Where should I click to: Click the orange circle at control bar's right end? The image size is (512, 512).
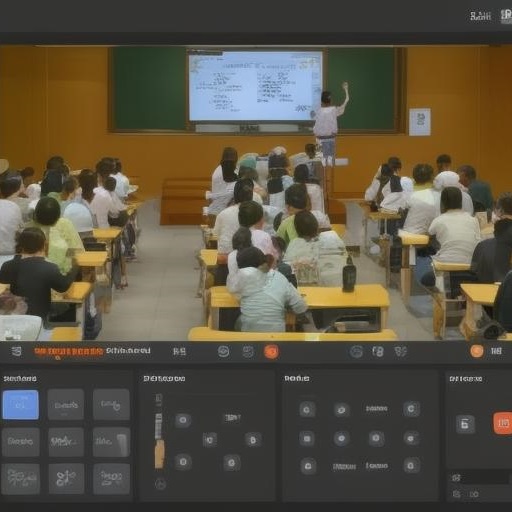[477, 351]
